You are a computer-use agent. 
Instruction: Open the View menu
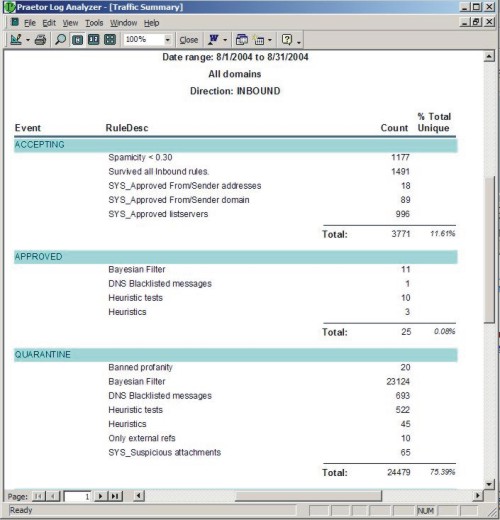click(x=70, y=23)
